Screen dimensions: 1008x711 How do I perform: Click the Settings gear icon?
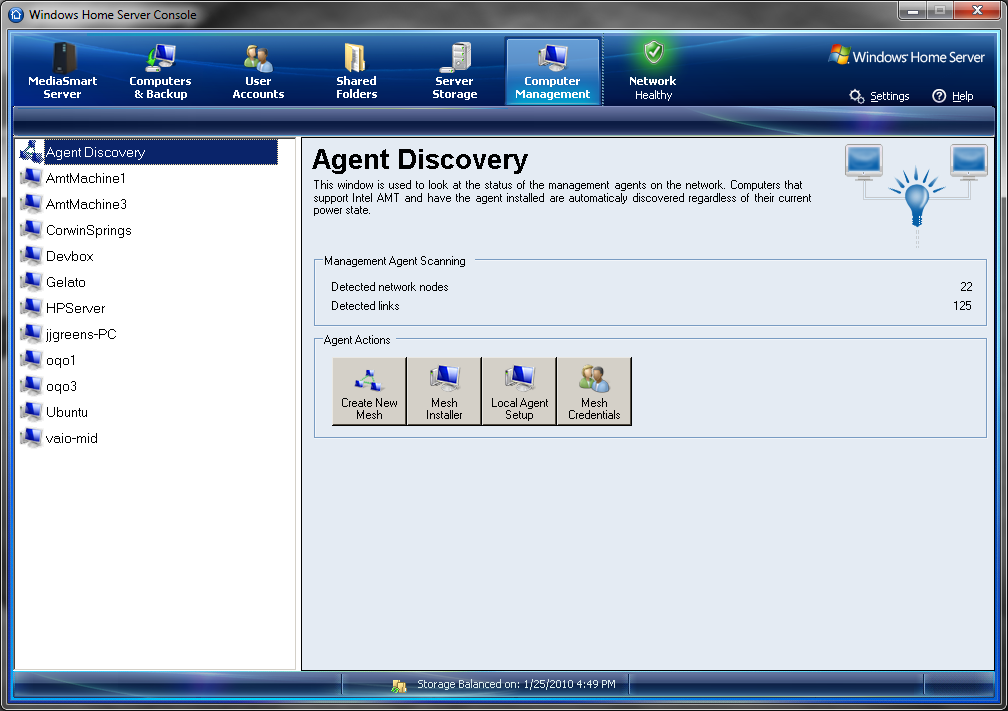(857, 96)
